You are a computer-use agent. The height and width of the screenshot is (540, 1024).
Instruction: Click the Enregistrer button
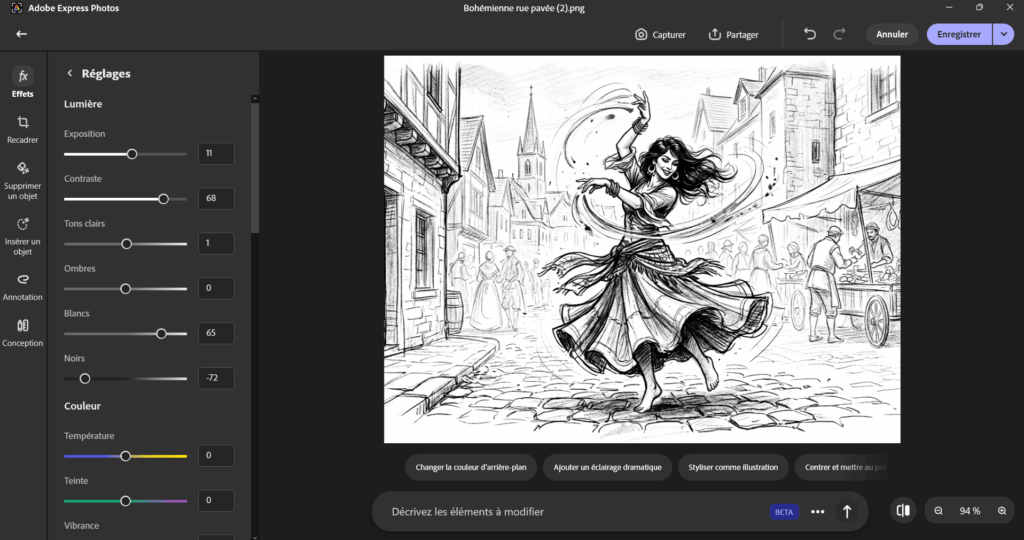pyautogui.click(x=959, y=34)
